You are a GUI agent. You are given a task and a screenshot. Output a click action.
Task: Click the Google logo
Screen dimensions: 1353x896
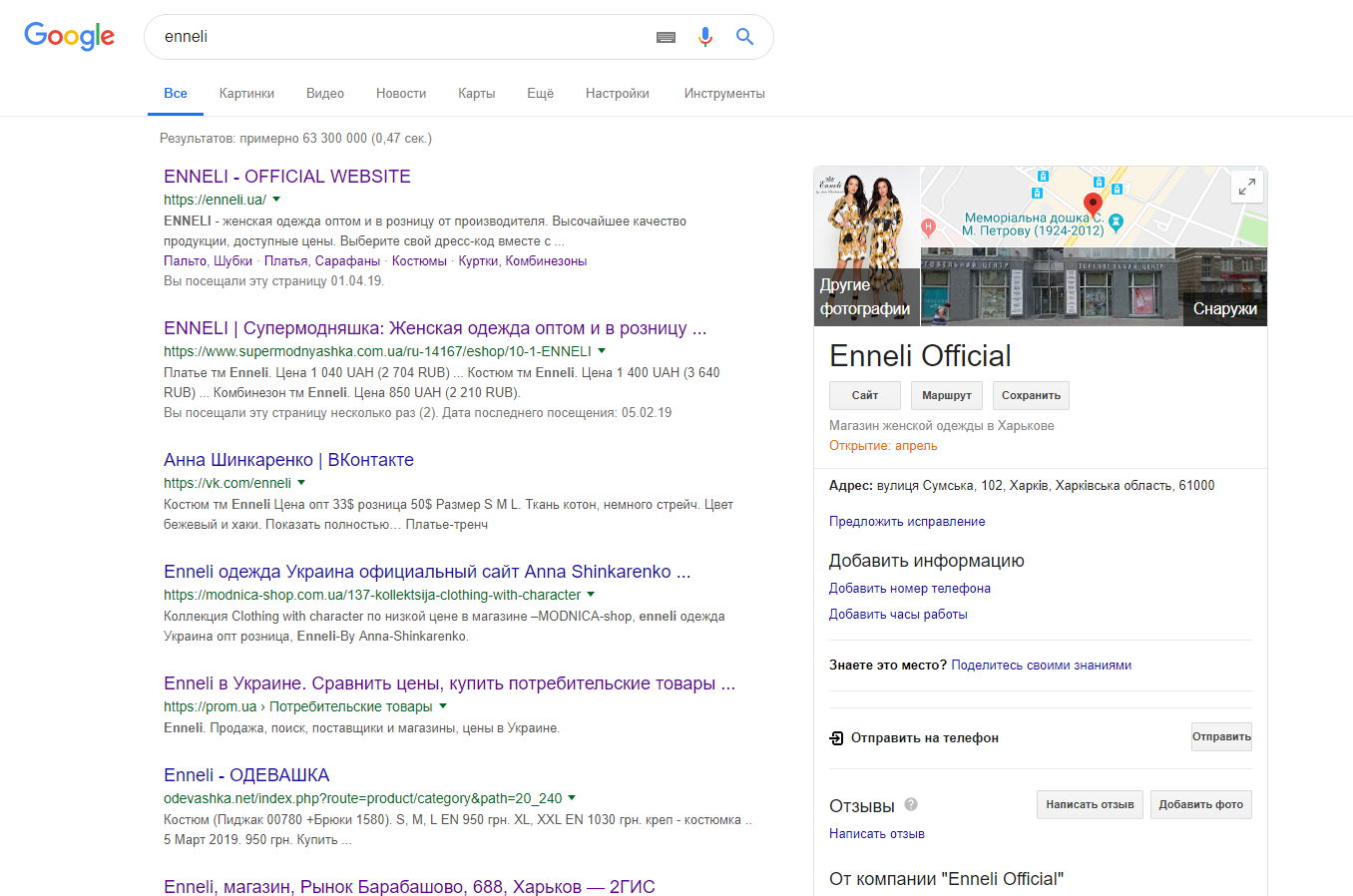[x=69, y=37]
